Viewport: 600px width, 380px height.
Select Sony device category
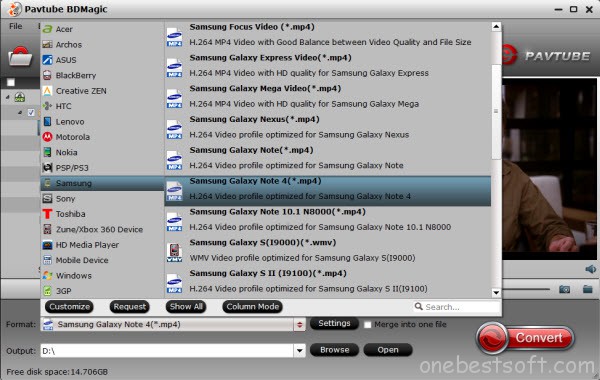coord(103,199)
